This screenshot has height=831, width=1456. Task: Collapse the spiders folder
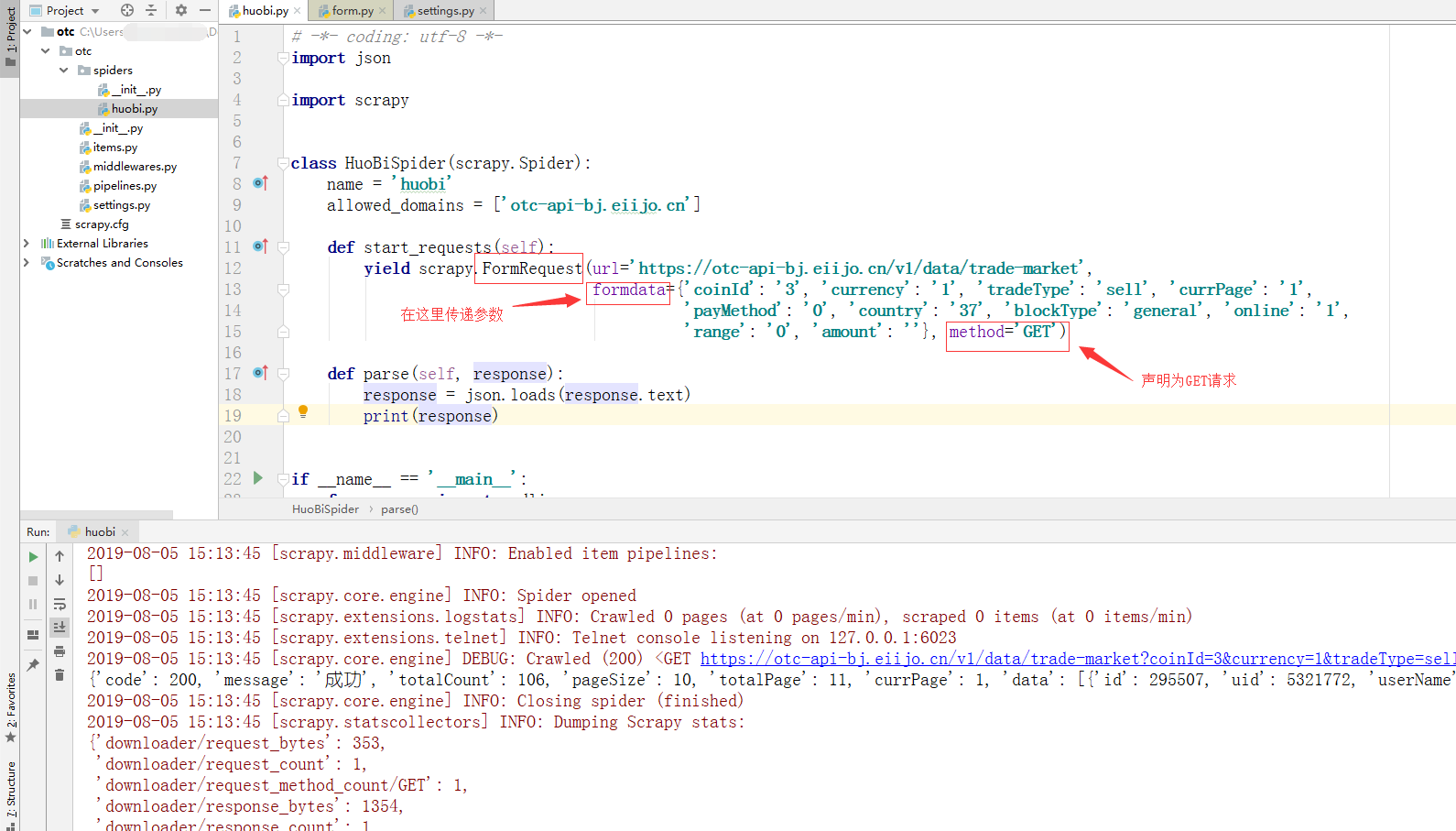point(64,70)
